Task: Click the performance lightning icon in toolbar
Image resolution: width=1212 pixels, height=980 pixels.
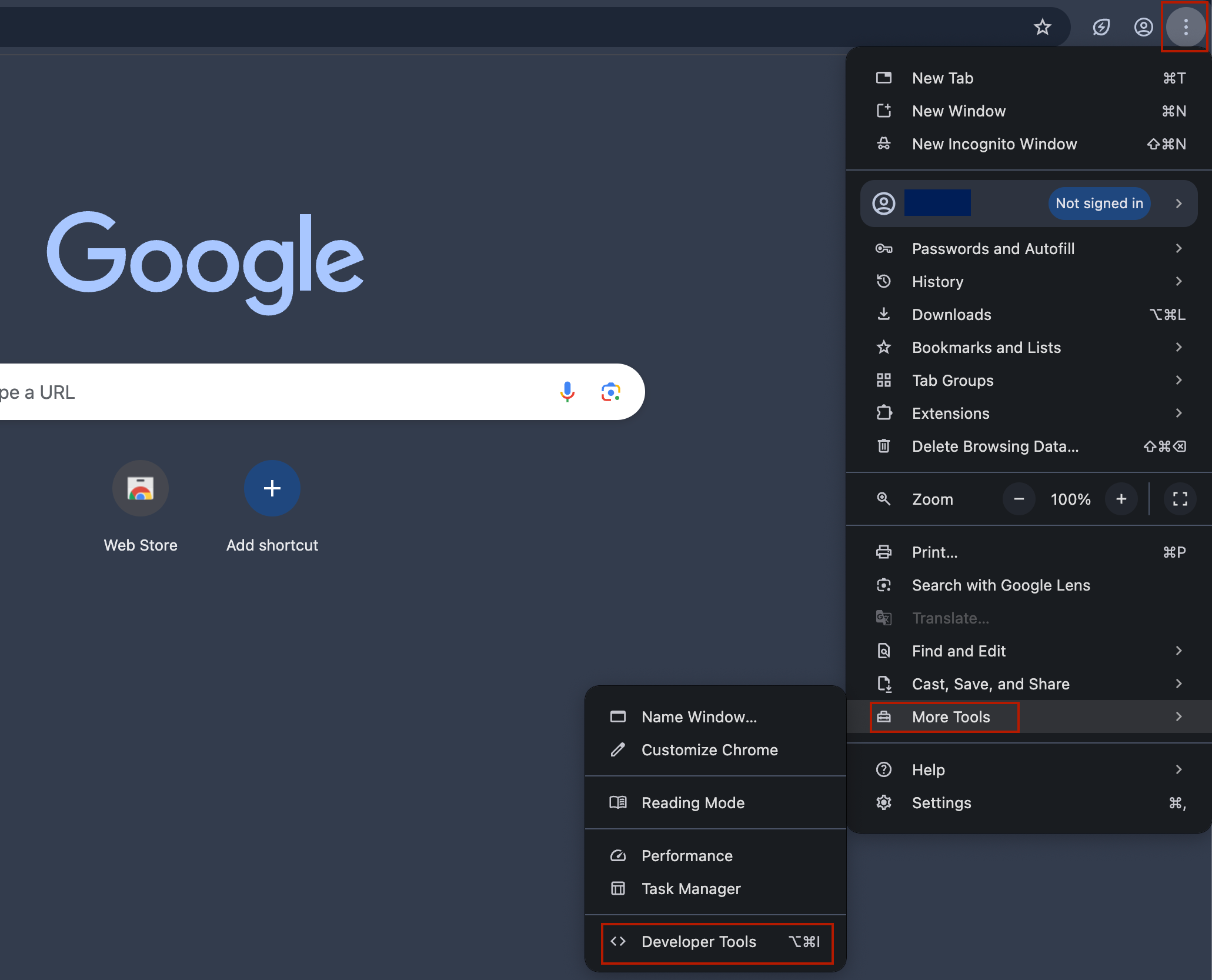Action: point(1101,27)
